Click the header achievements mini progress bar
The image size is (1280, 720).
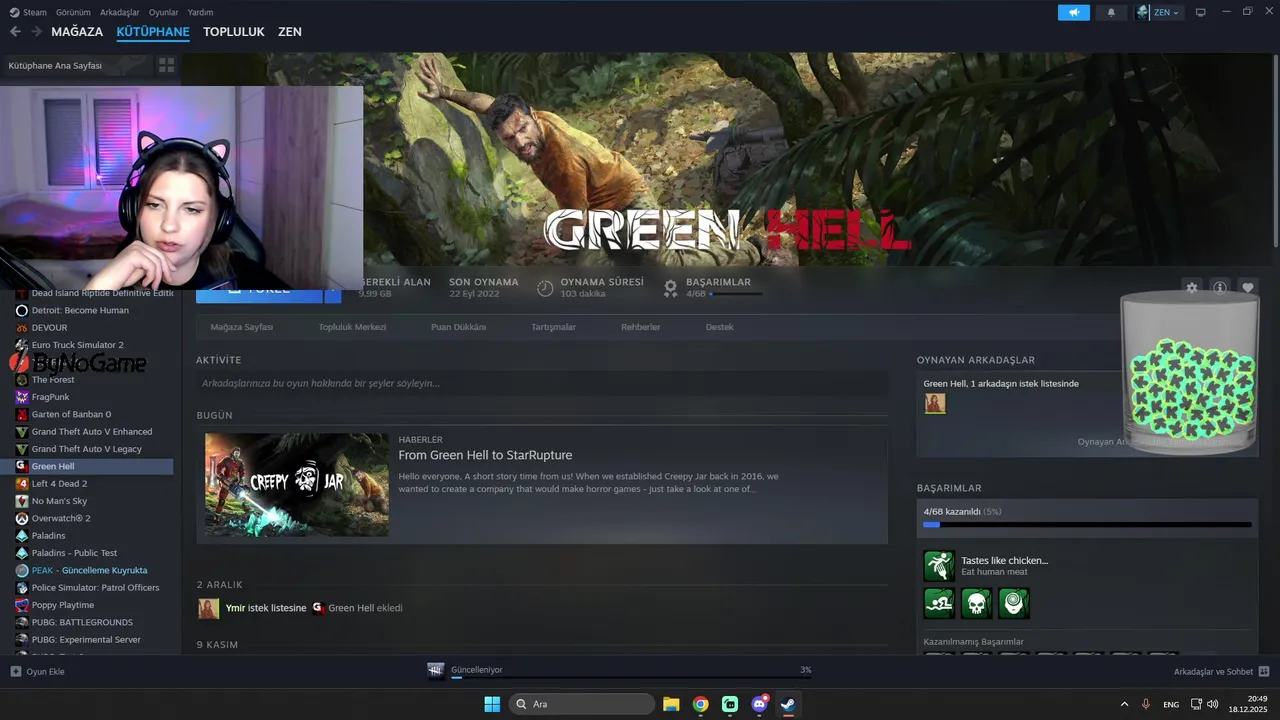735,294
